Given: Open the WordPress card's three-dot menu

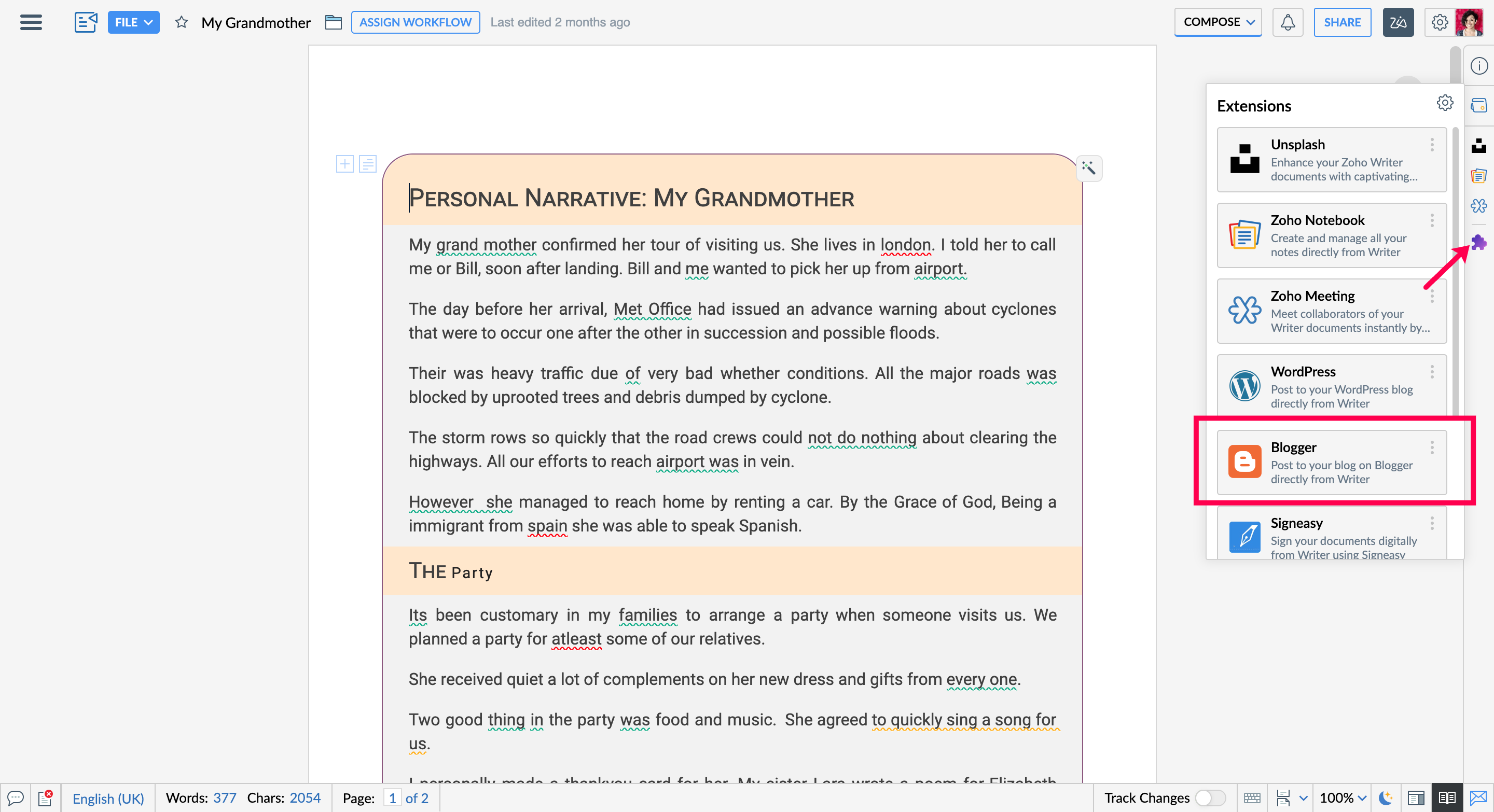Looking at the screenshot, I should 1432,371.
